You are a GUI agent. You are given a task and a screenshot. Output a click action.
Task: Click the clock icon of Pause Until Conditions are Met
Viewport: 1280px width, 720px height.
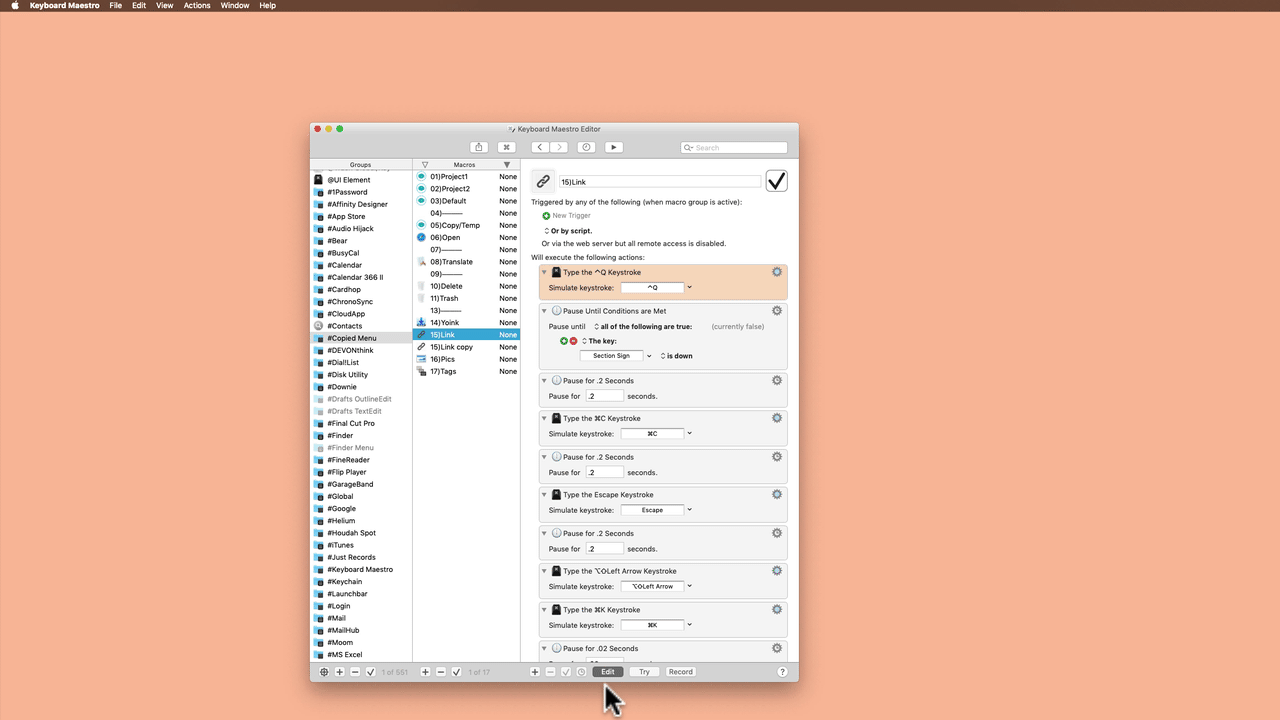click(556, 311)
